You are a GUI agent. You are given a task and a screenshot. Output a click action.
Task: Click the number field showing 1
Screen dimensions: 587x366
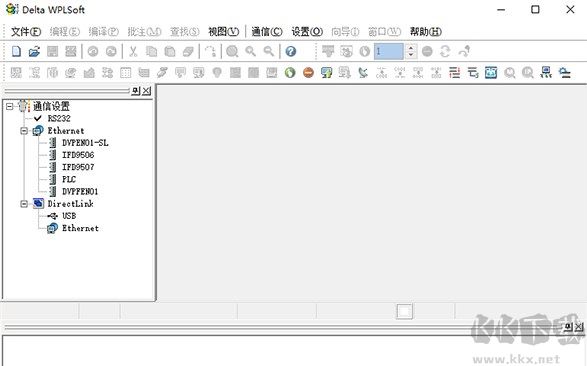pyautogui.click(x=389, y=51)
